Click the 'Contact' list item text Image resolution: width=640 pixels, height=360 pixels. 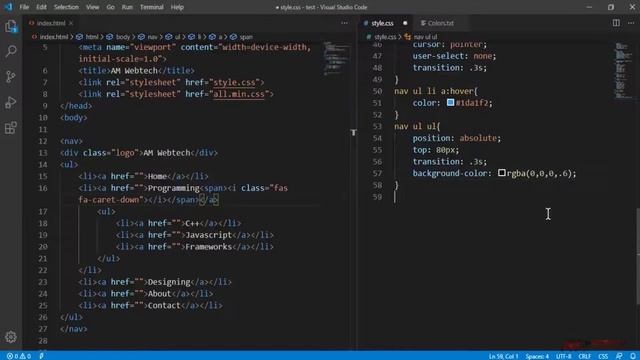(x=164, y=306)
